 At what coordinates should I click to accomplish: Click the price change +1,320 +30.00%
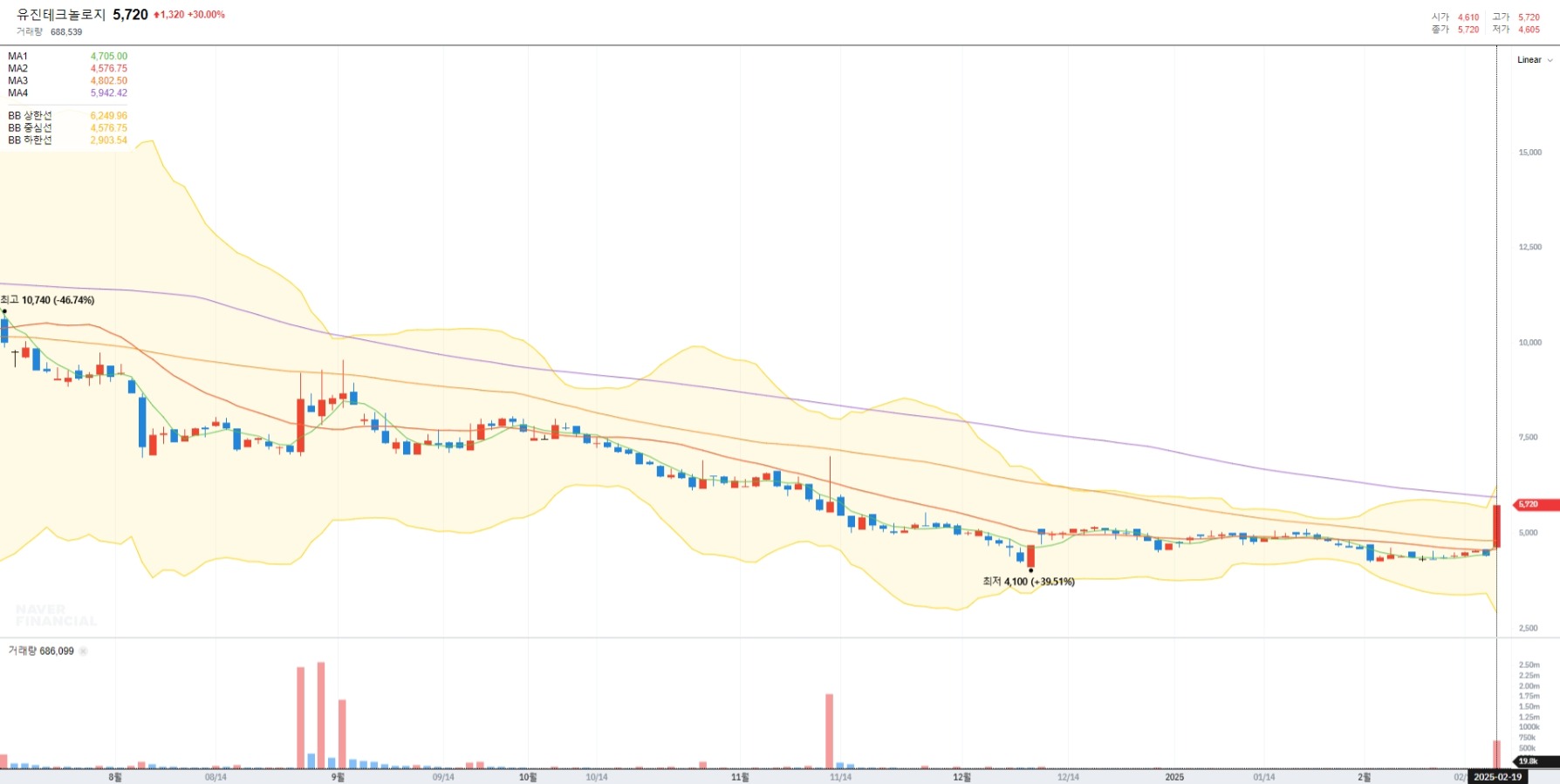pos(189,15)
